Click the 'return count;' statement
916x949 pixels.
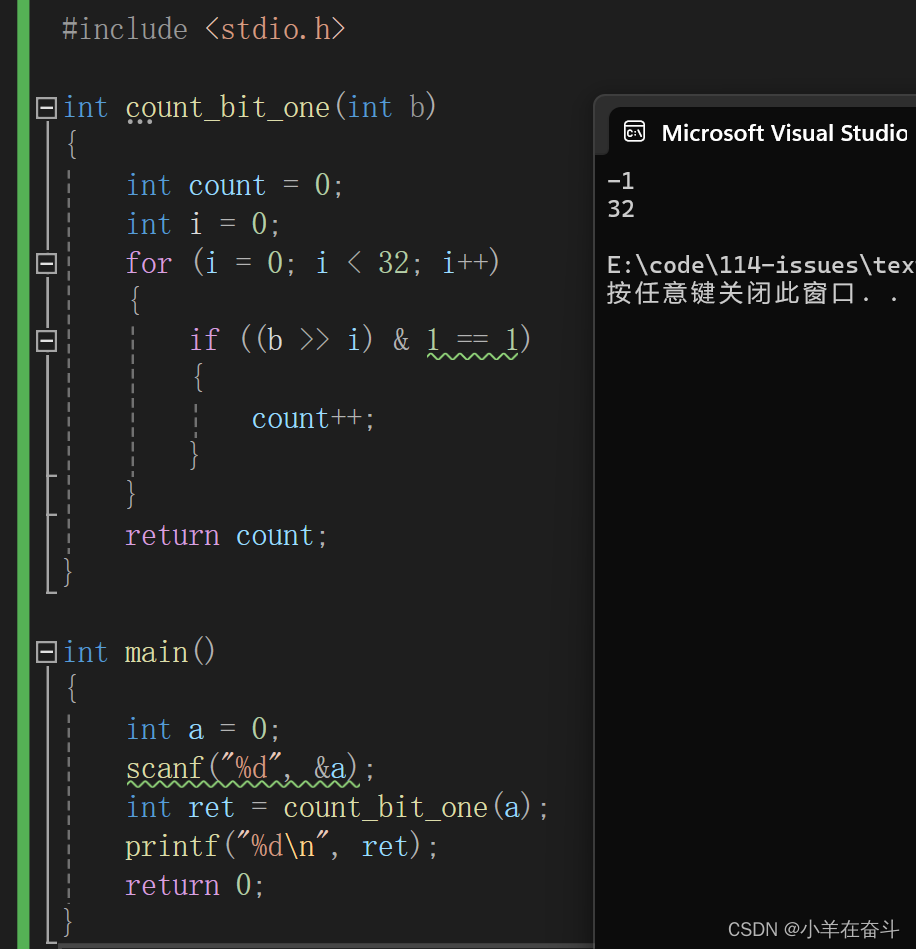(x=226, y=536)
